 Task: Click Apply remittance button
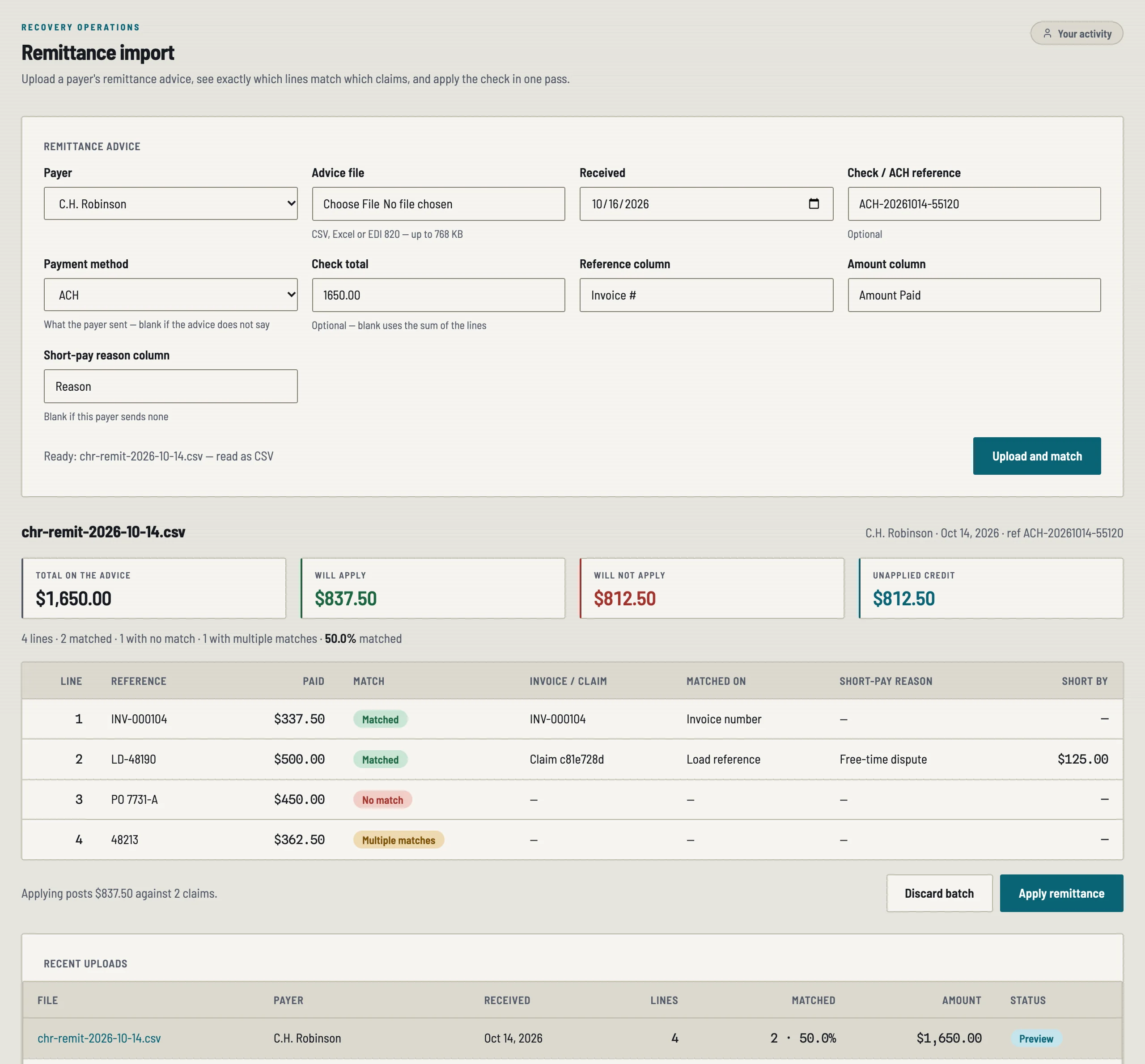pos(1061,893)
